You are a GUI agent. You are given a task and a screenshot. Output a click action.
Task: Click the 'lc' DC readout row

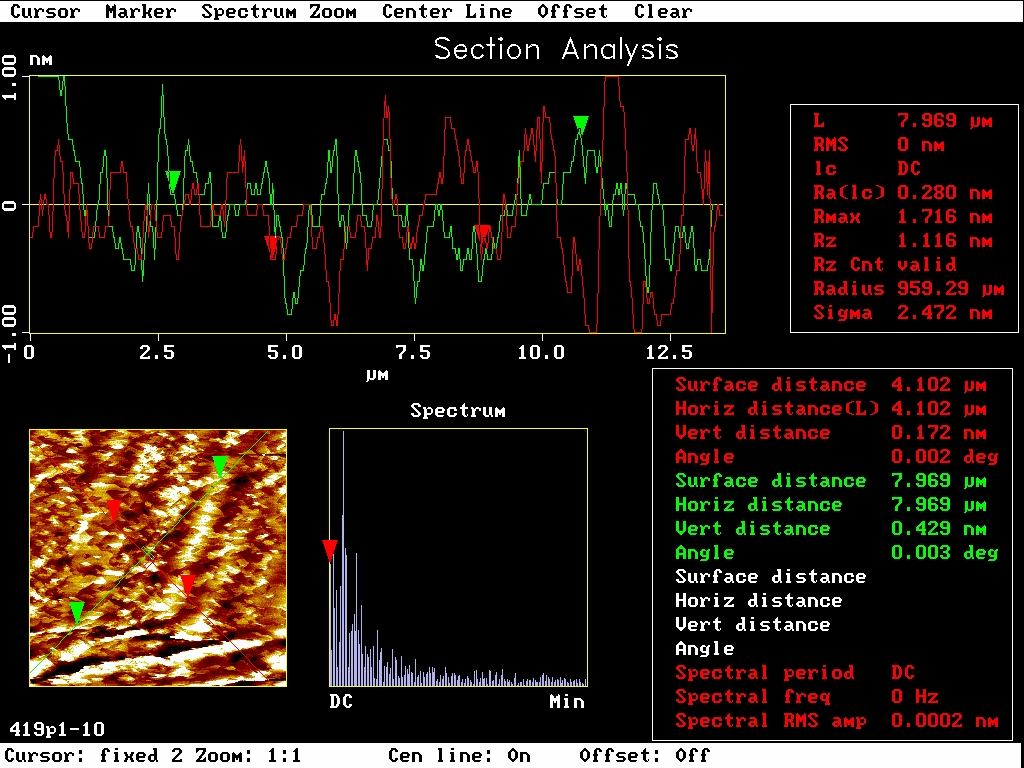[867, 168]
